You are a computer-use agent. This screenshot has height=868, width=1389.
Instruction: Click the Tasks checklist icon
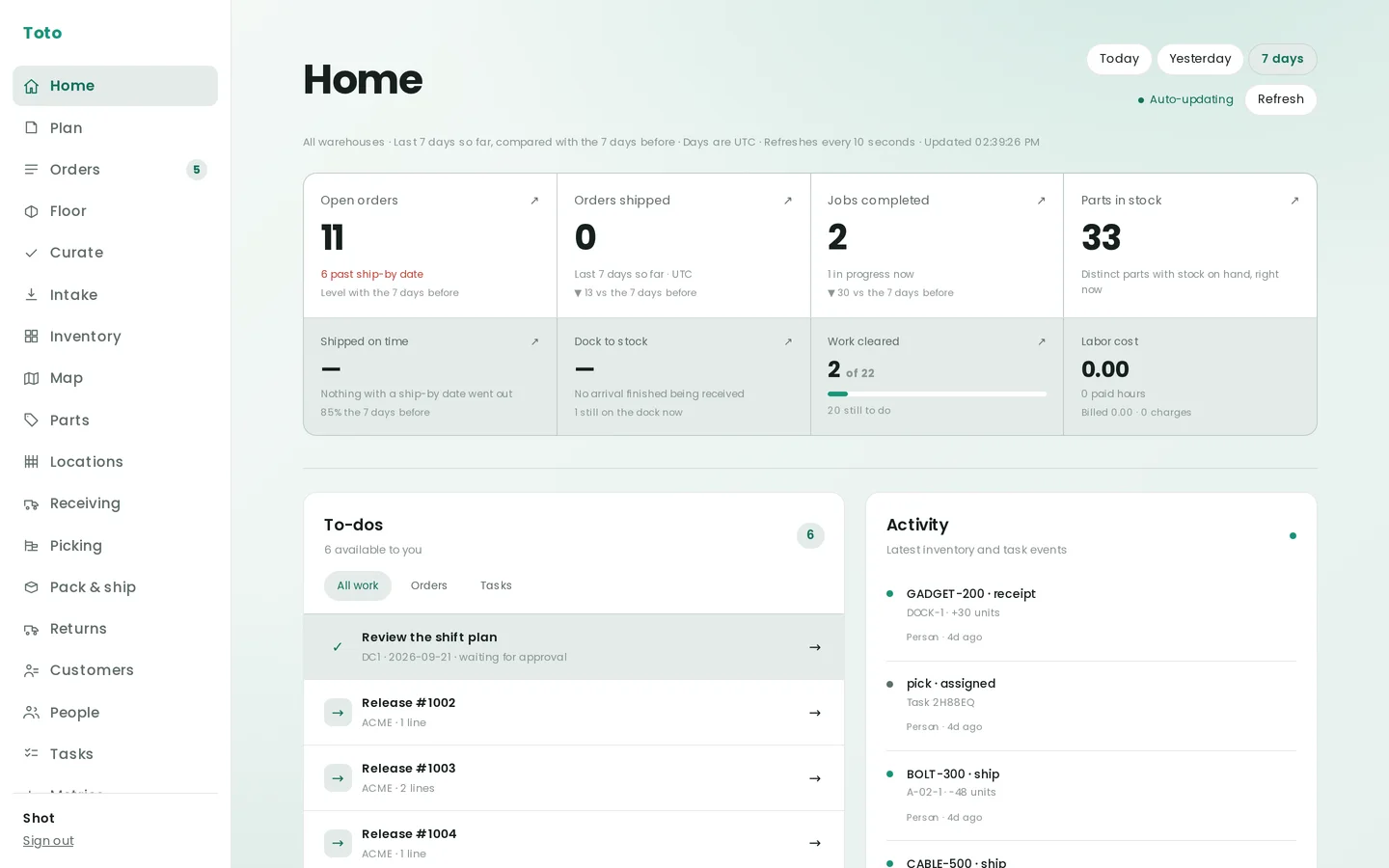(x=31, y=754)
